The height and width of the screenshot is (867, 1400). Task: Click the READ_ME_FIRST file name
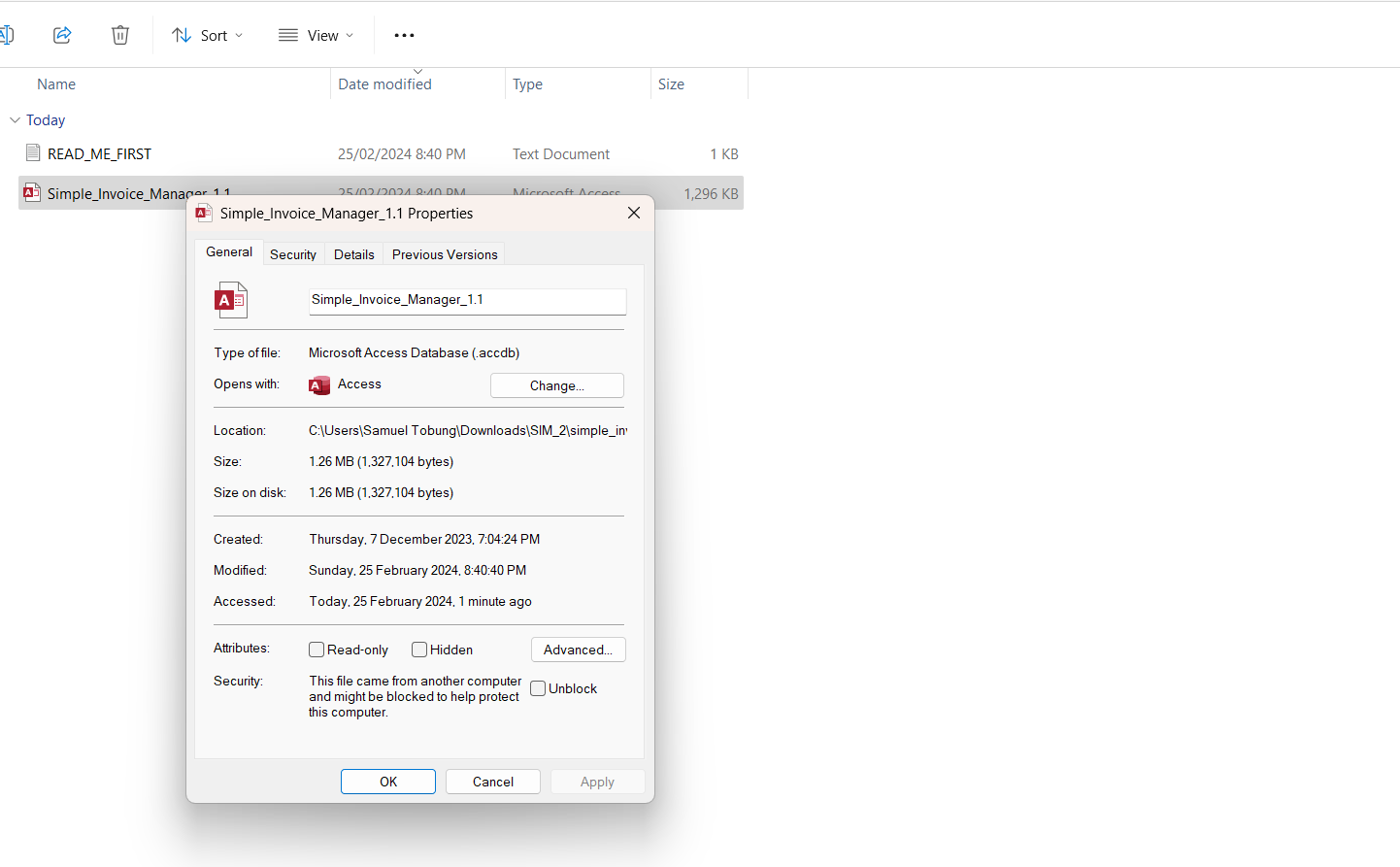coord(99,154)
